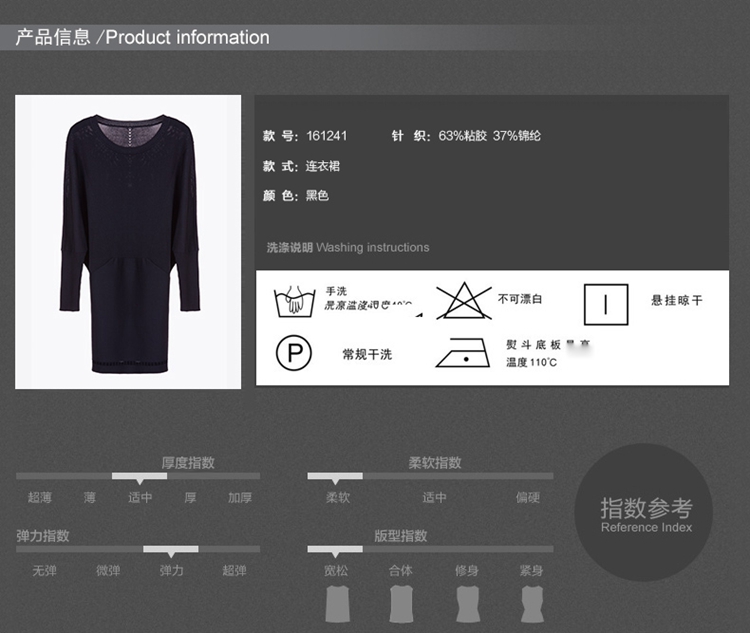Click the tight fit silhouette under 紧身

(x=531, y=604)
